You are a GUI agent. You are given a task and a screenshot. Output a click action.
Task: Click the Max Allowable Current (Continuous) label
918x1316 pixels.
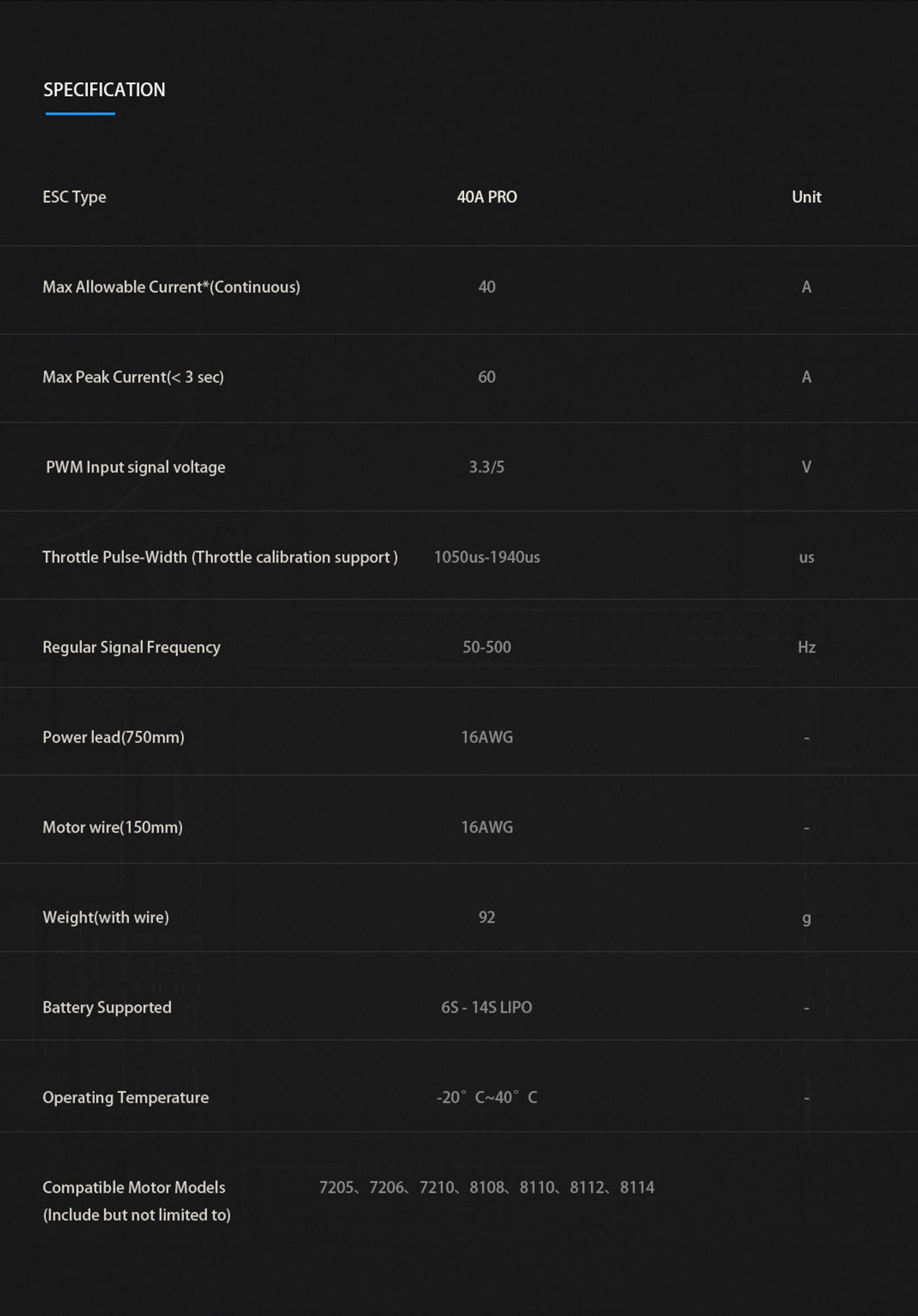tap(171, 287)
